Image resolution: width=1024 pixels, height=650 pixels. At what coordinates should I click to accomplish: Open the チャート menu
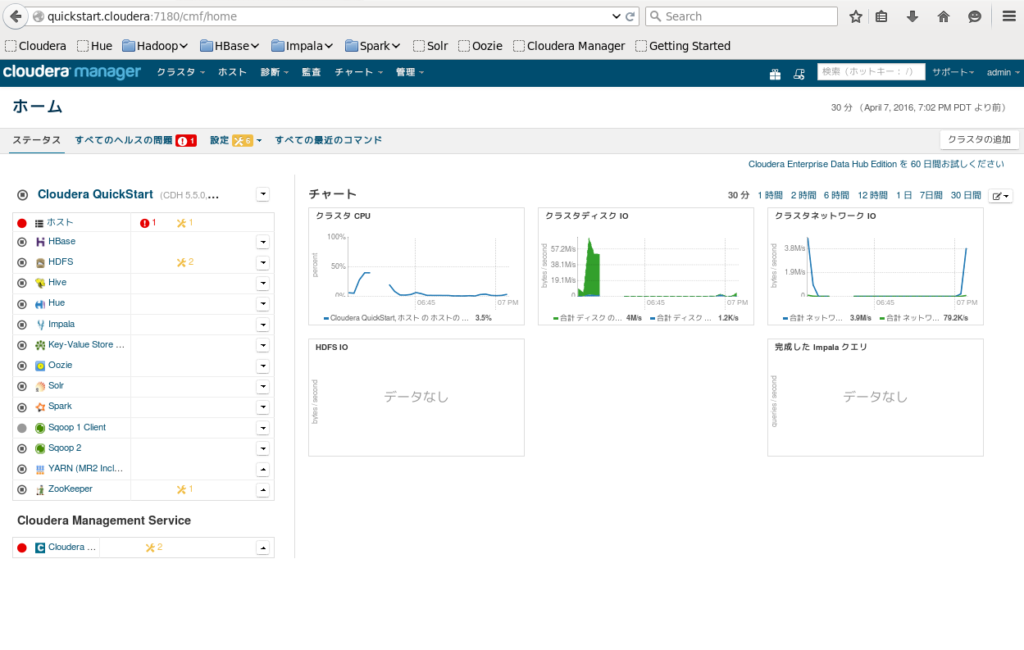pyautogui.click(x=359, y=73)
